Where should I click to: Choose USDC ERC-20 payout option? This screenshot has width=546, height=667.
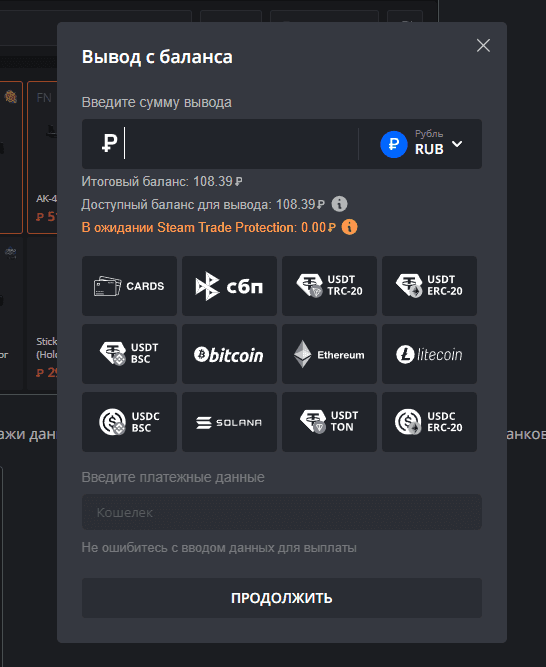429,422
